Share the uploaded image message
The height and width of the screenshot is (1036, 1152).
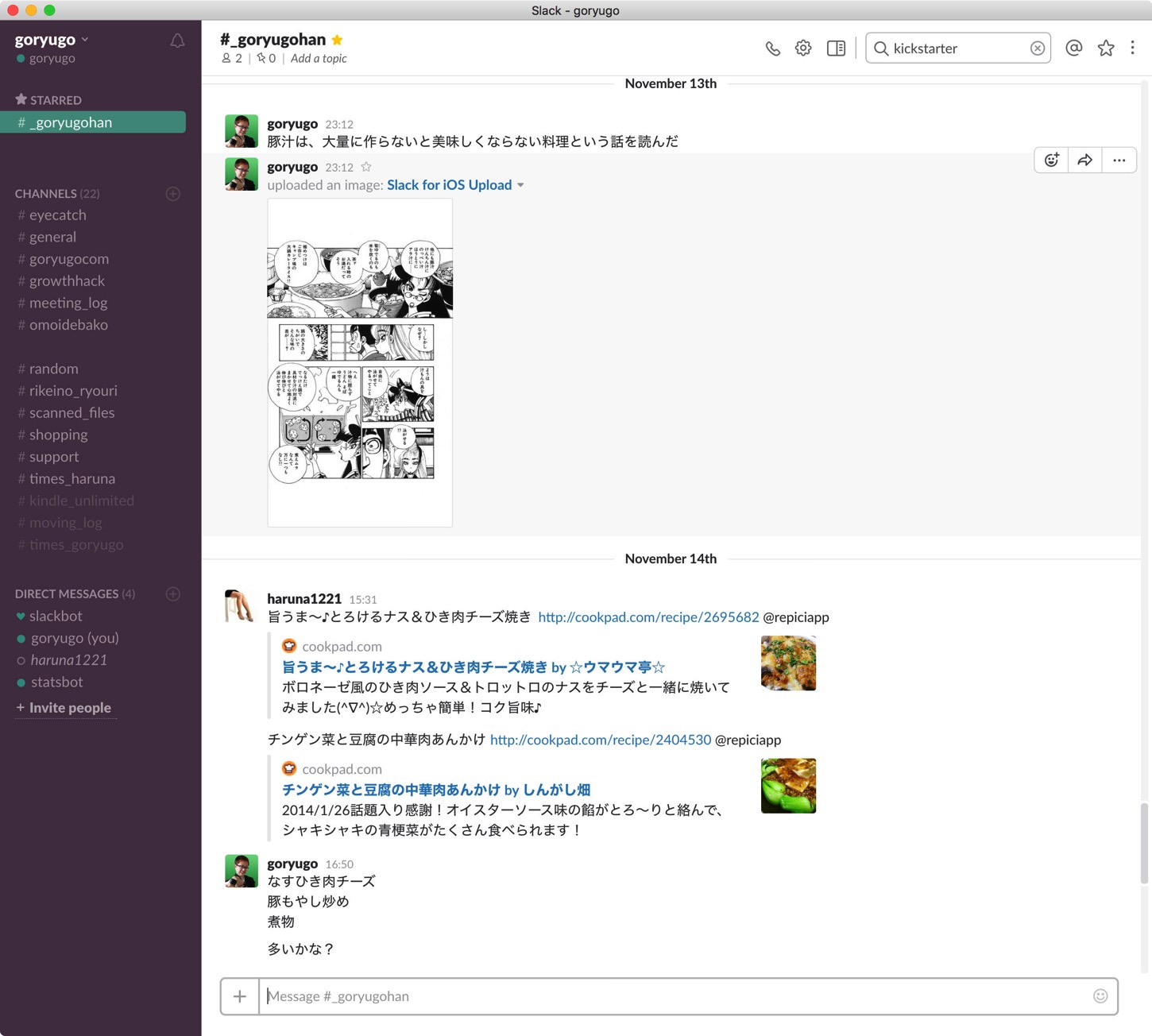coord(1084,160)
